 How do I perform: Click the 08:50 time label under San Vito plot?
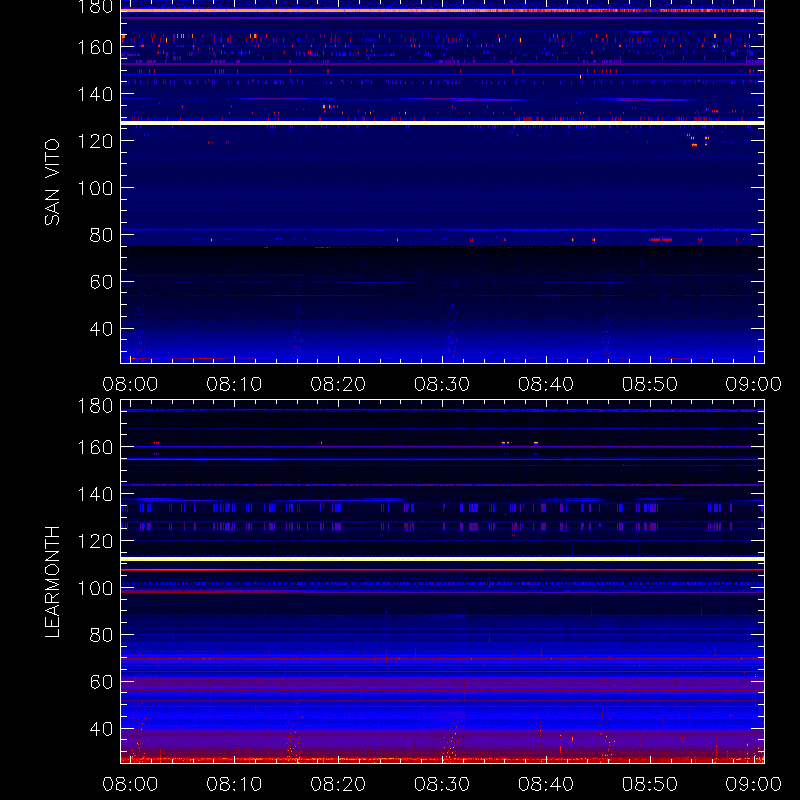coord(649,384)
